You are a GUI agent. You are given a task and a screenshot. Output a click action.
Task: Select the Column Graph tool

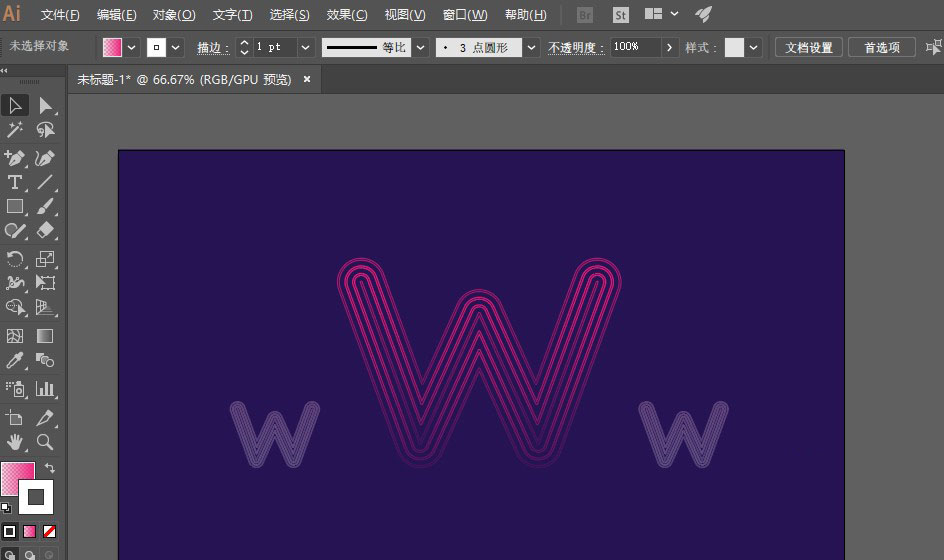tap(45, 389)
